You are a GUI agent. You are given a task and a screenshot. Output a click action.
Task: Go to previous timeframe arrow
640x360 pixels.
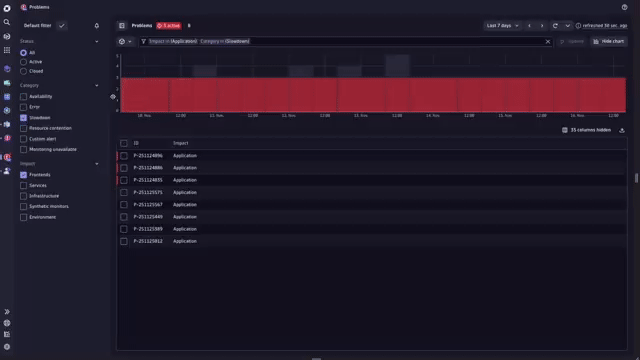(529, 26)
